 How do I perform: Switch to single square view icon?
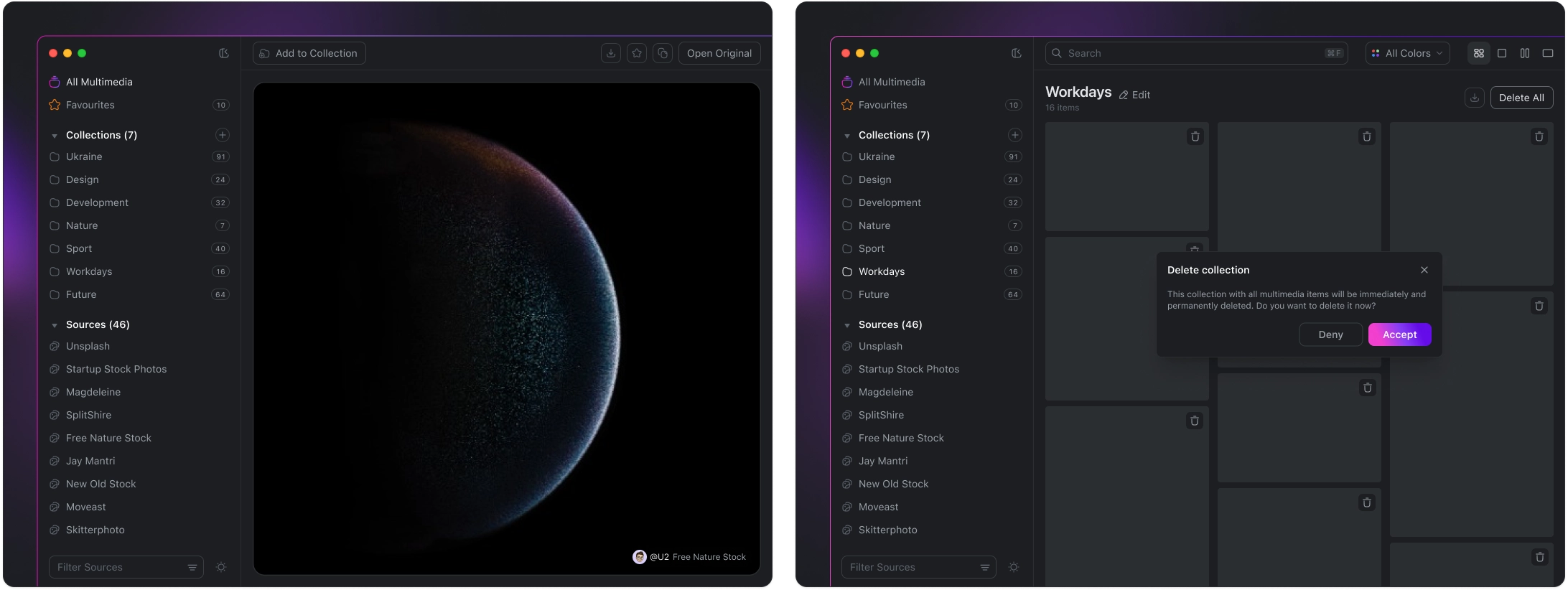click(1502, 53)
